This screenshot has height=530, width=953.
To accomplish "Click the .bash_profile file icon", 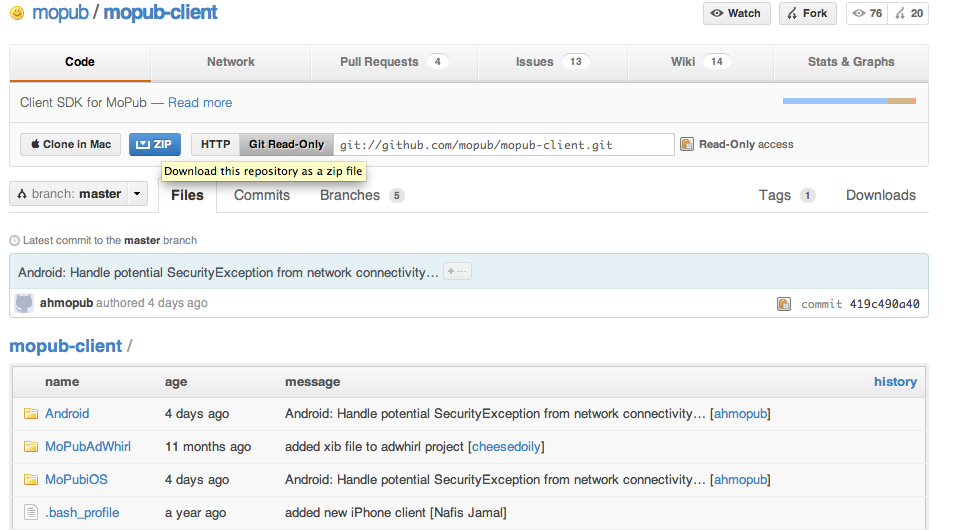I will [x=31, y=512].
